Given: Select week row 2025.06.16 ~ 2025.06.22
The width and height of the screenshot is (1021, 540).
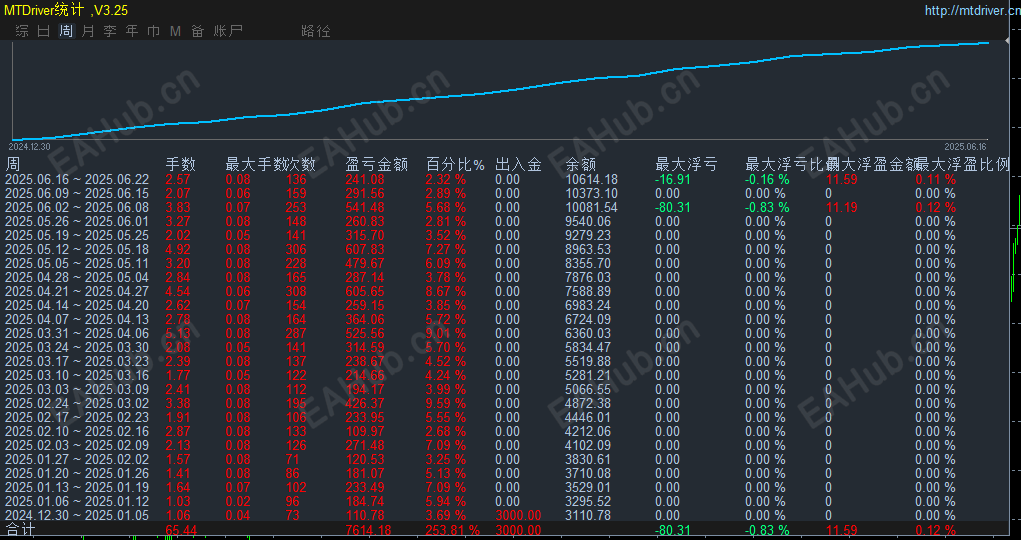Looking at the screenshot, I should (x=77, y=179).
